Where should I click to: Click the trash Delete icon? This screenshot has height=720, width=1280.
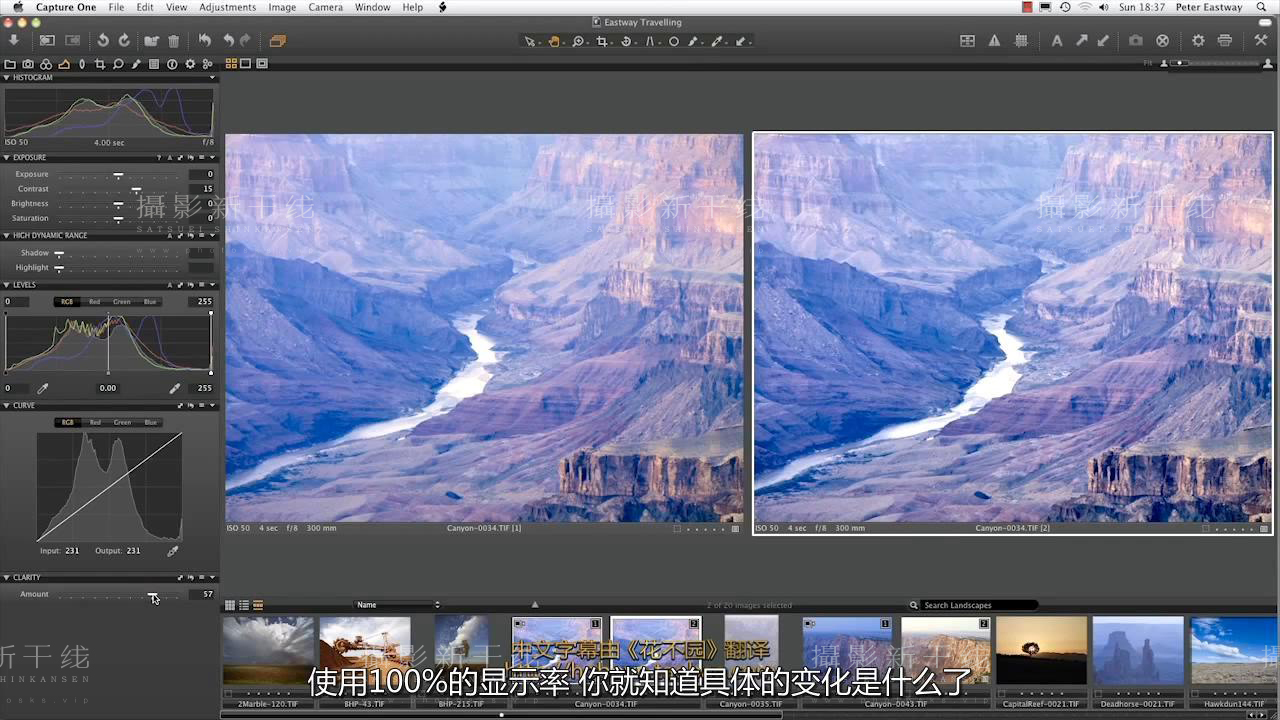click(x=173, y=41)
